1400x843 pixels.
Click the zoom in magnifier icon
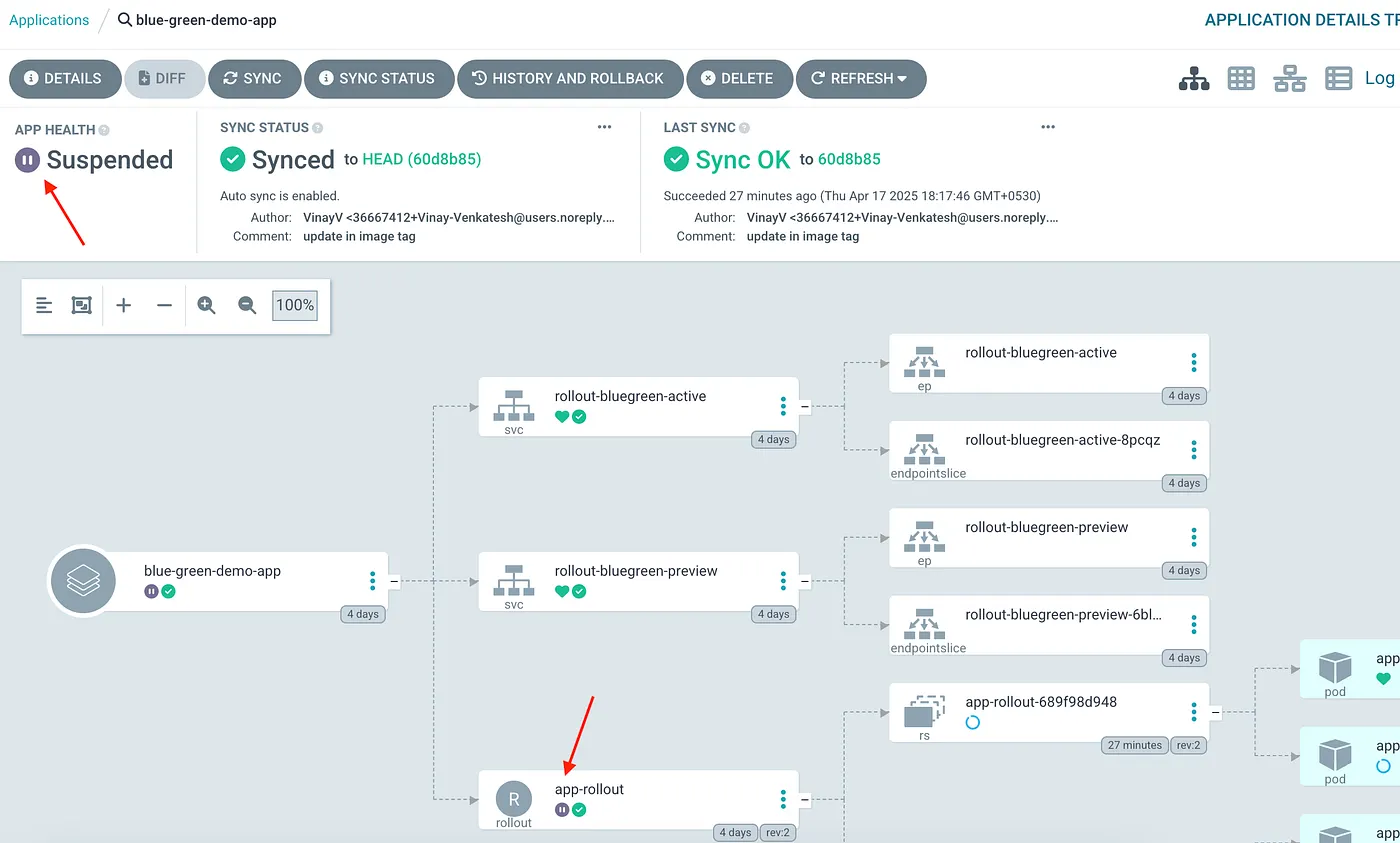tap(207, 305)
